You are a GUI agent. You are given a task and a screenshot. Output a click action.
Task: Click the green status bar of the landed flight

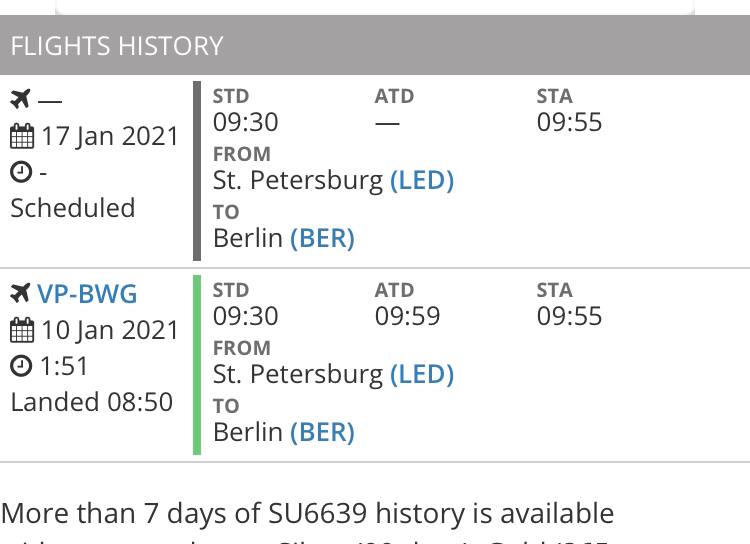pos(197,365)
